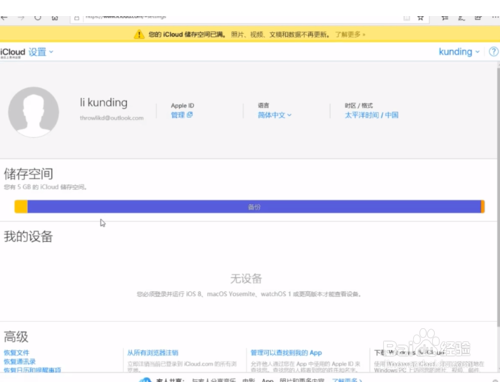This screenshot has width=500, height=382.
Task: Click the purple 备份 segment of storage bar
Action: tap(254, 207)
